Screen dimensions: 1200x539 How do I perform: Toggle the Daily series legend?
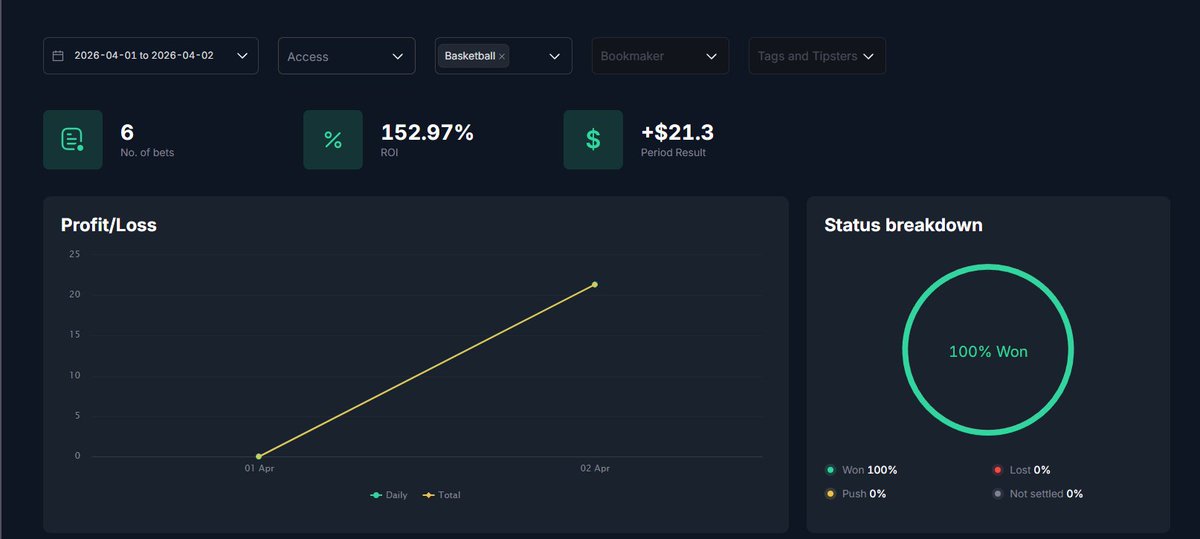coord(389,495)
